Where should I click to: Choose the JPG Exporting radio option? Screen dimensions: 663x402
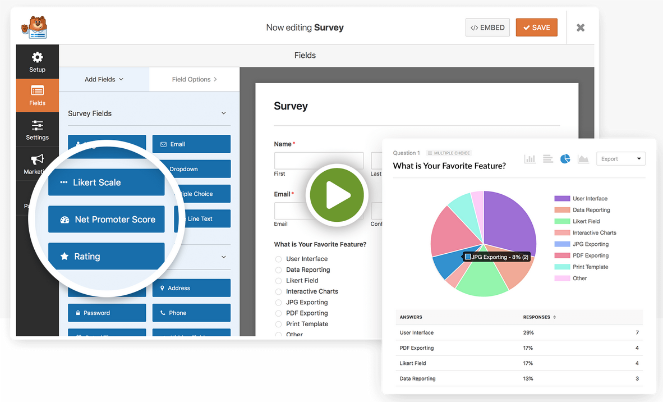278,303
